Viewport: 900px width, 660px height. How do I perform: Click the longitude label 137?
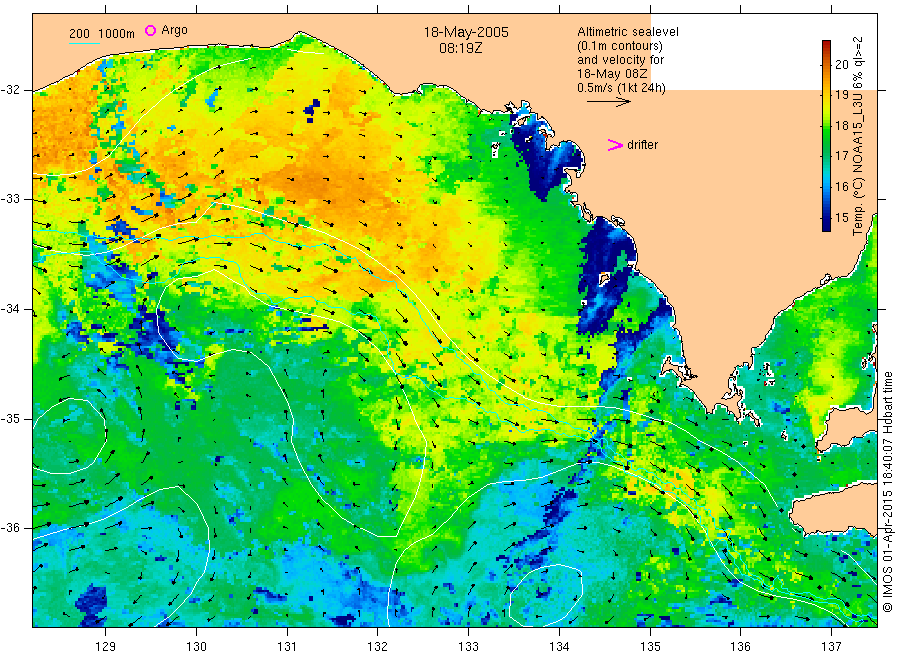(831, 647)
